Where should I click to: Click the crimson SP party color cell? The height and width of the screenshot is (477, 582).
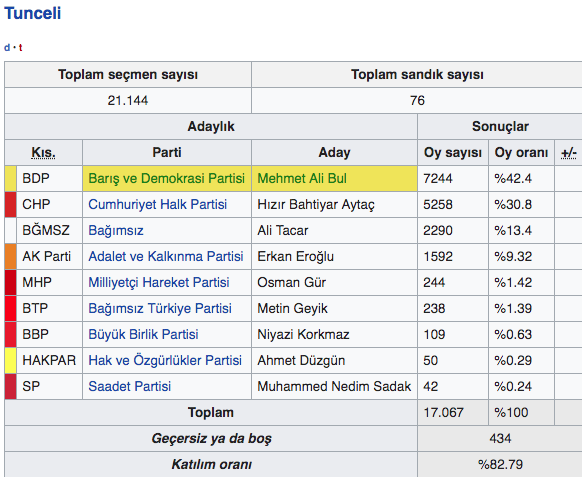tap(10, 386)
